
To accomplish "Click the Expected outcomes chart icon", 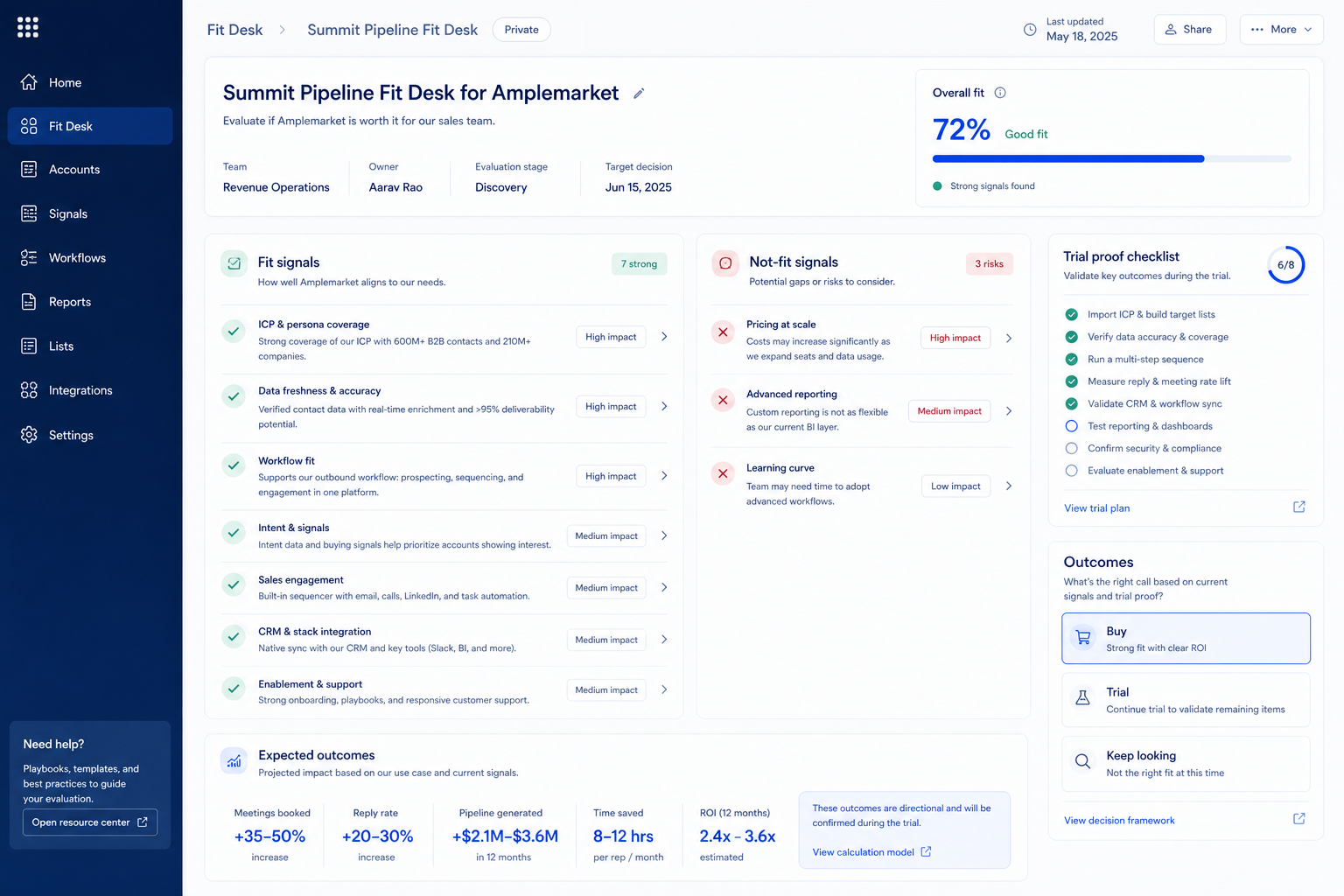I will coord(234,761).
